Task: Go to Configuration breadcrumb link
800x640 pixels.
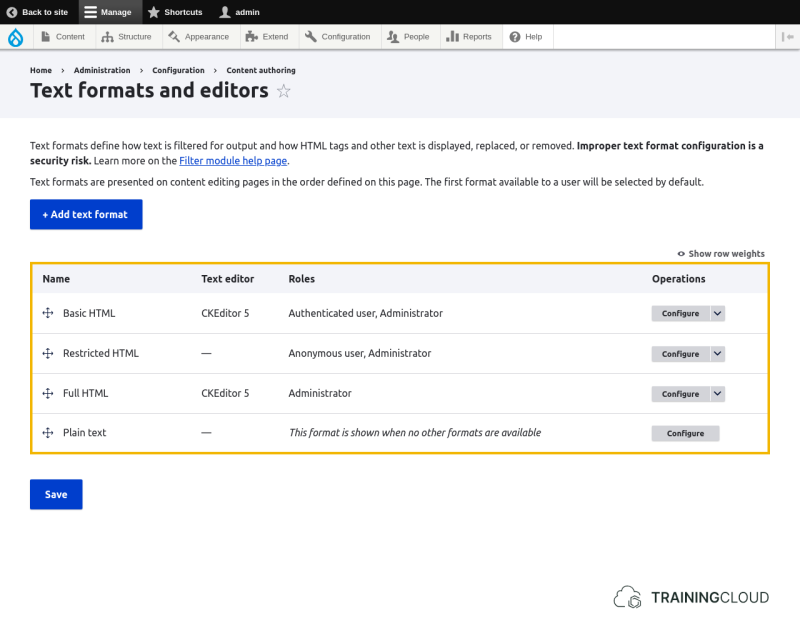Action: click(178, 70)
